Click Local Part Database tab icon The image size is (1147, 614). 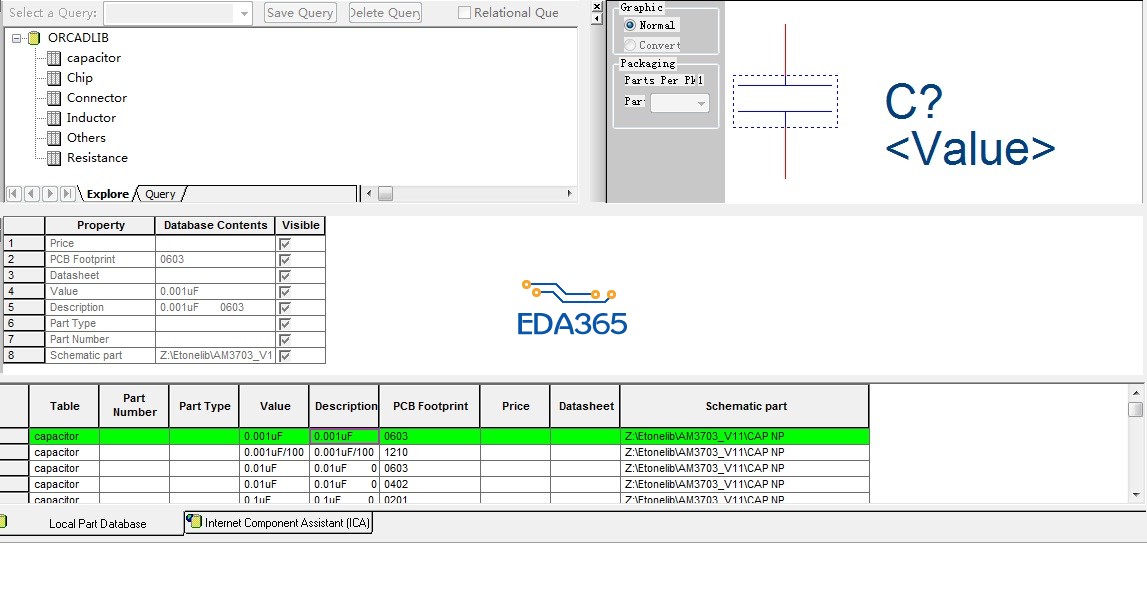[4, 522]
